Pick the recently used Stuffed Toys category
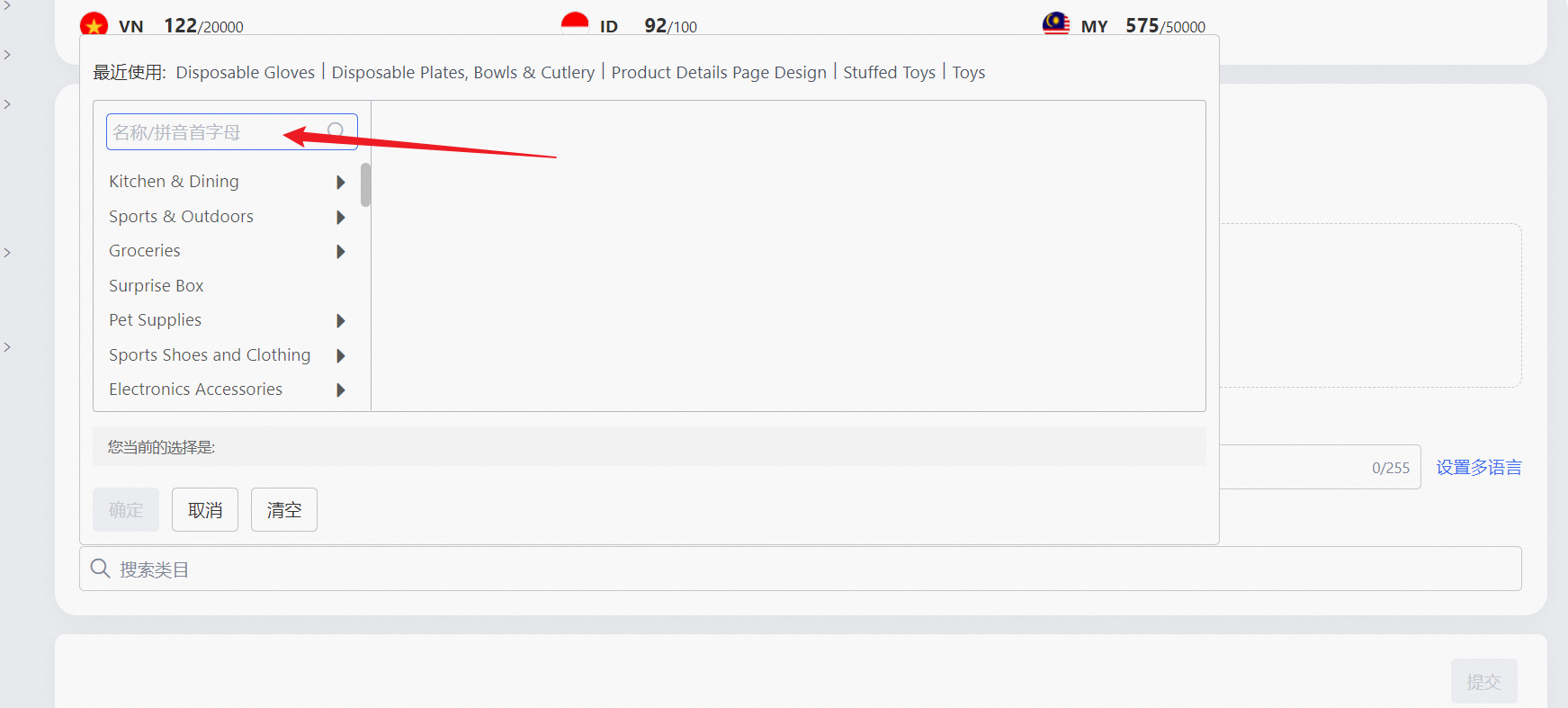This screenshot has height=708, width=1568. click(x=889, y=73)
